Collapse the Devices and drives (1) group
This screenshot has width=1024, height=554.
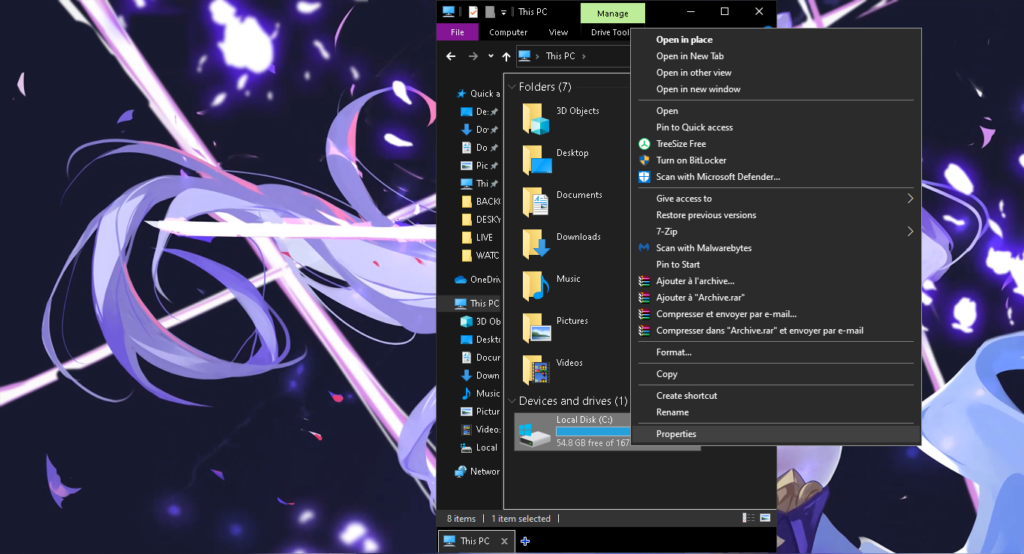tap(512, 401)
